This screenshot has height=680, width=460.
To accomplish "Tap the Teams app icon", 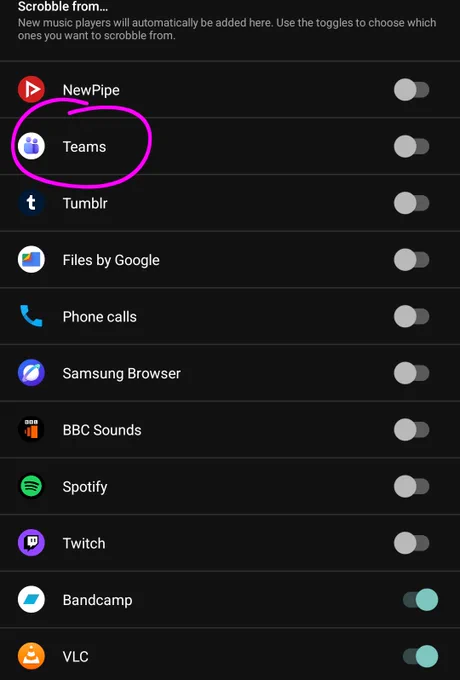I will click(31, 146).
